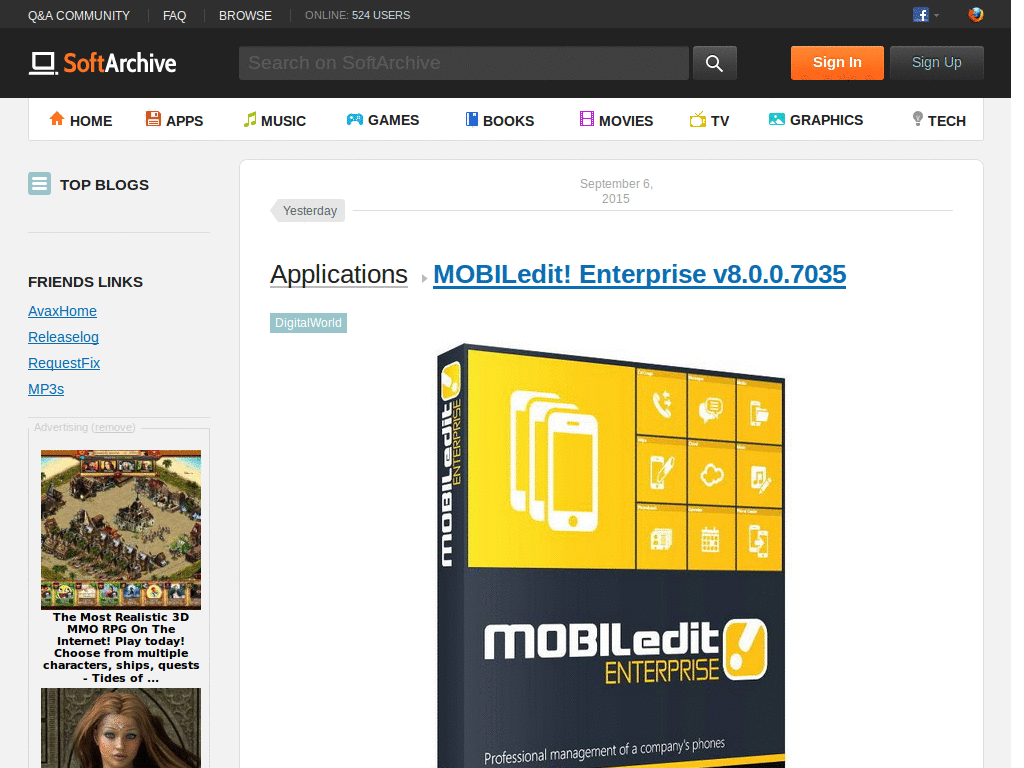Open the Applications category link
The width and height of the screenshot is (1024, 768).
(x=339, y=274)
